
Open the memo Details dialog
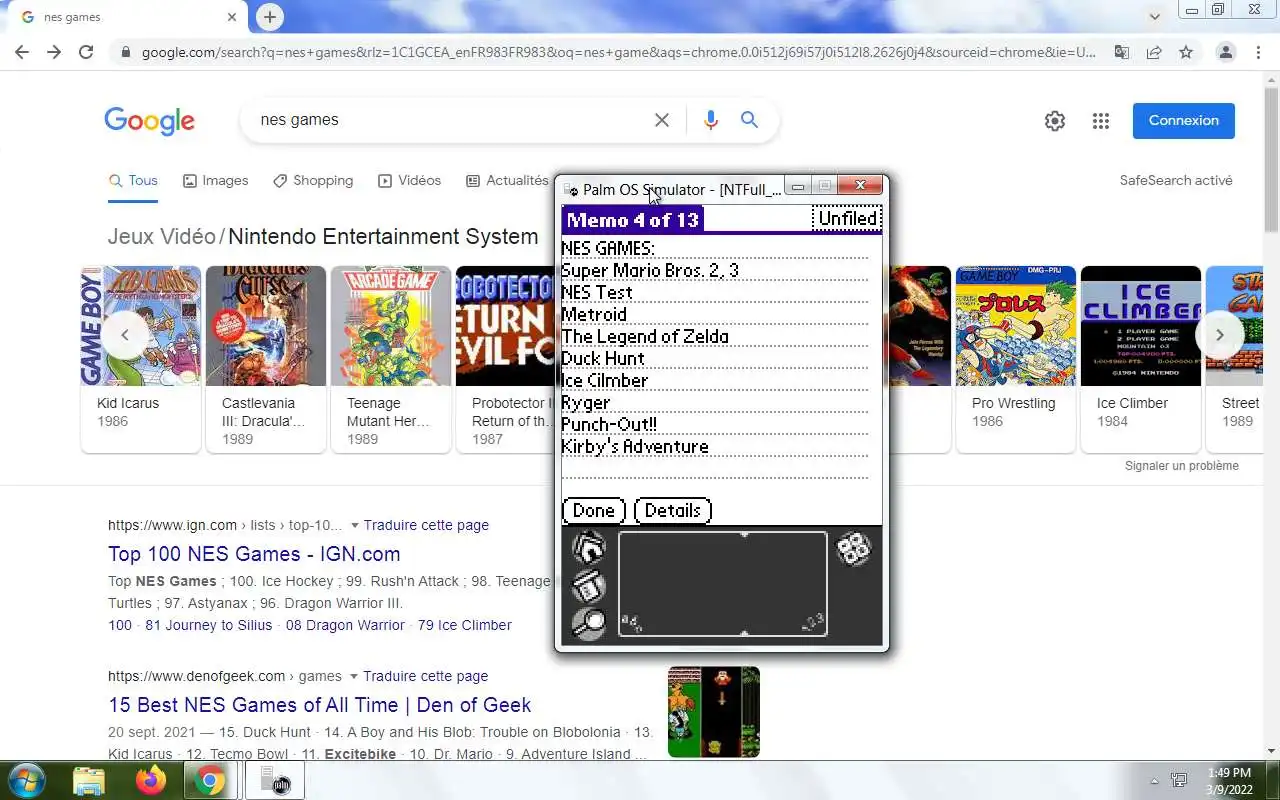tap(673, 511)
